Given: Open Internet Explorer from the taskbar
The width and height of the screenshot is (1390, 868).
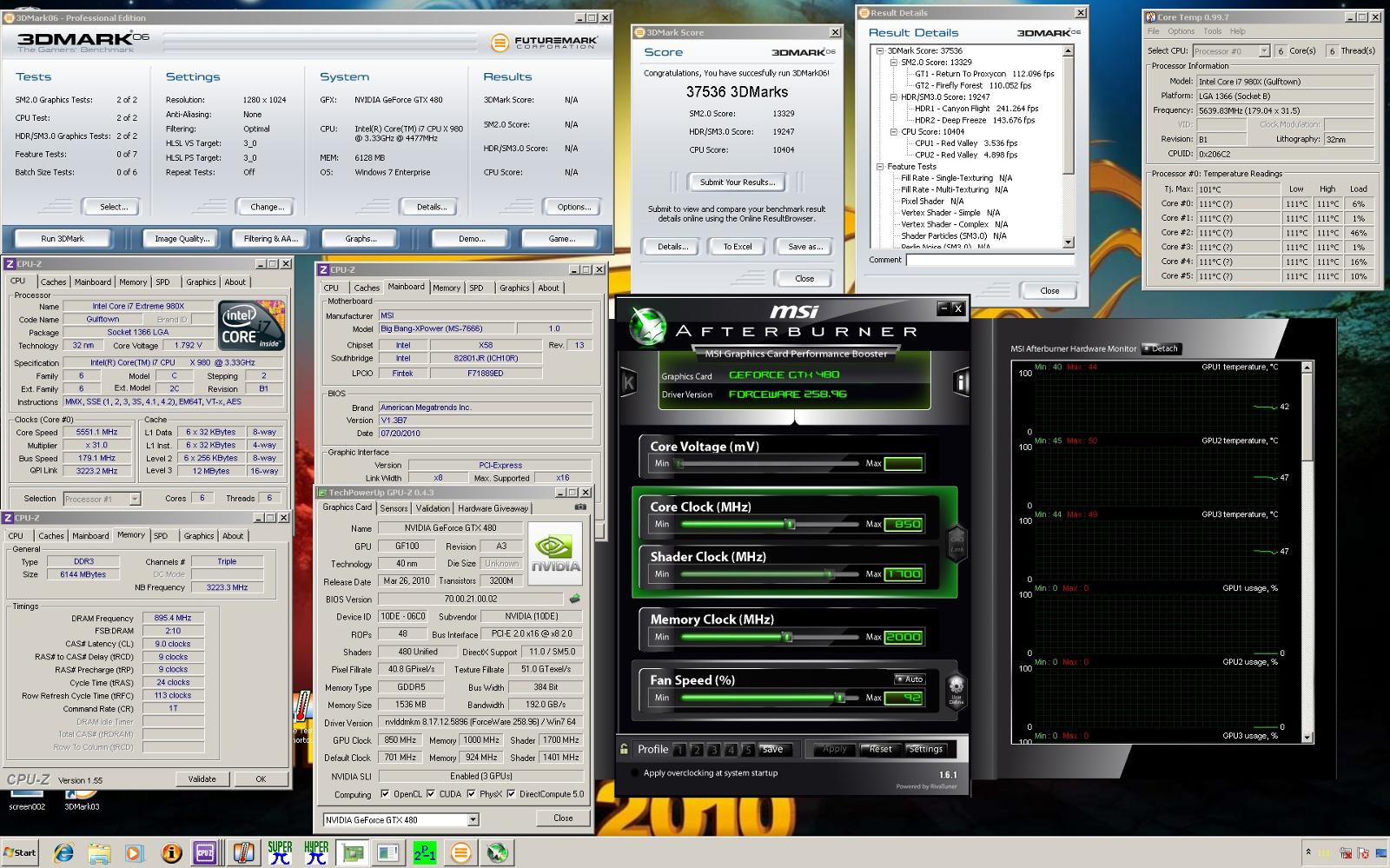Looking at the screenshot, I should click(x=63, y=852).
